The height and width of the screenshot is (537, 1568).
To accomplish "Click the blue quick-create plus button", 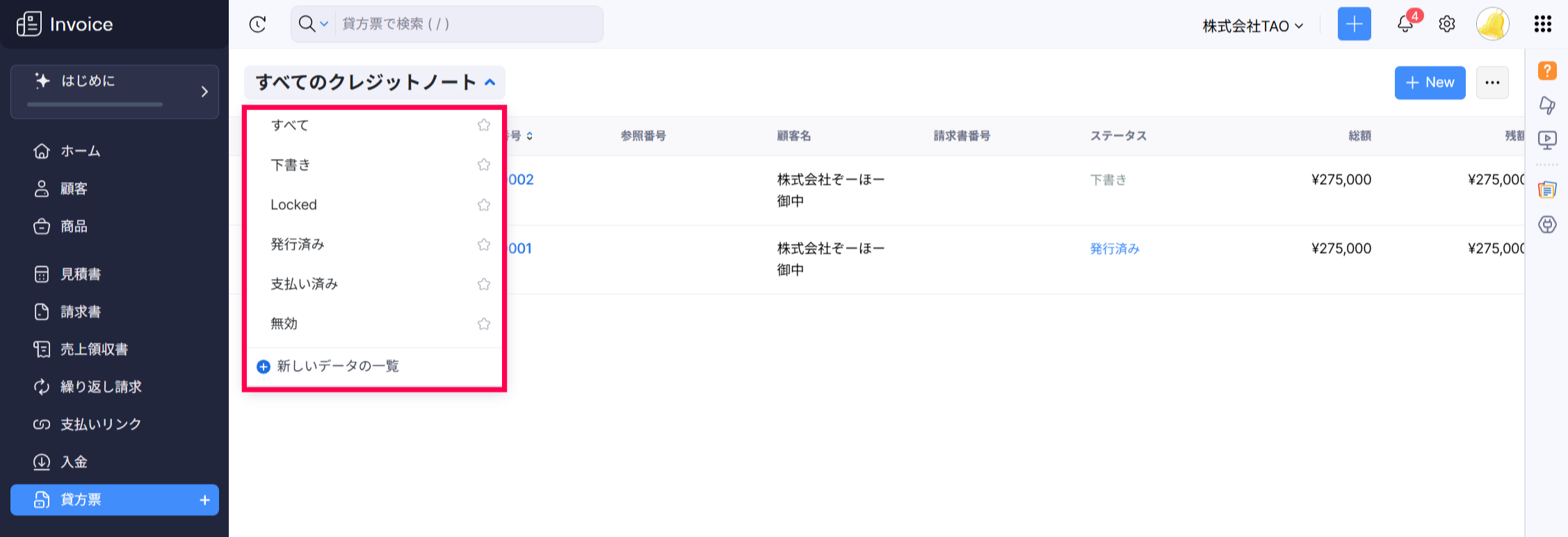I will pos(1354,24).
